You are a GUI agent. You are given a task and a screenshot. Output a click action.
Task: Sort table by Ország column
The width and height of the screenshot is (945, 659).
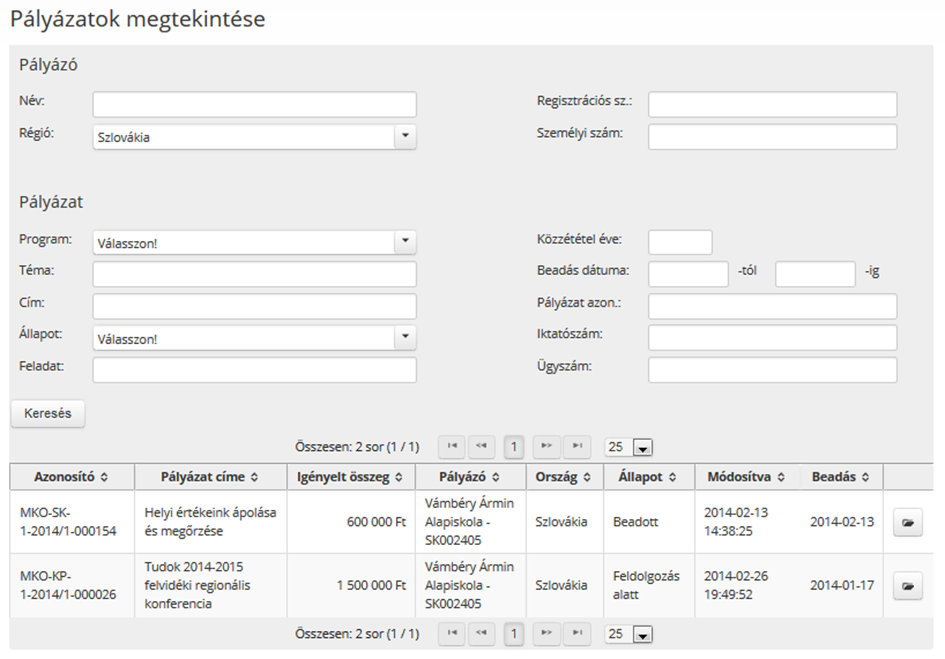coord(564,477)
